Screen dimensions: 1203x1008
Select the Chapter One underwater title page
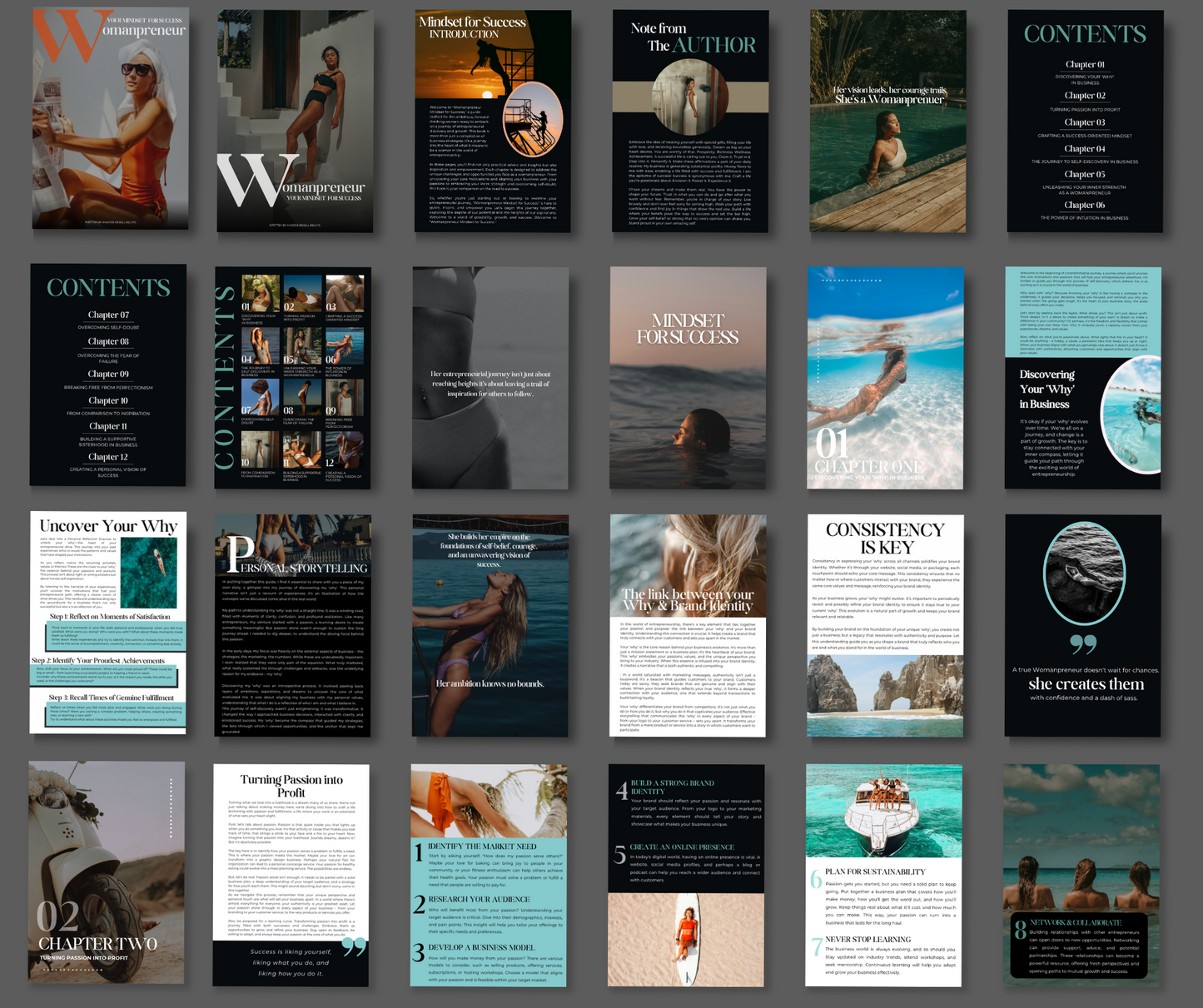[885, 378]
